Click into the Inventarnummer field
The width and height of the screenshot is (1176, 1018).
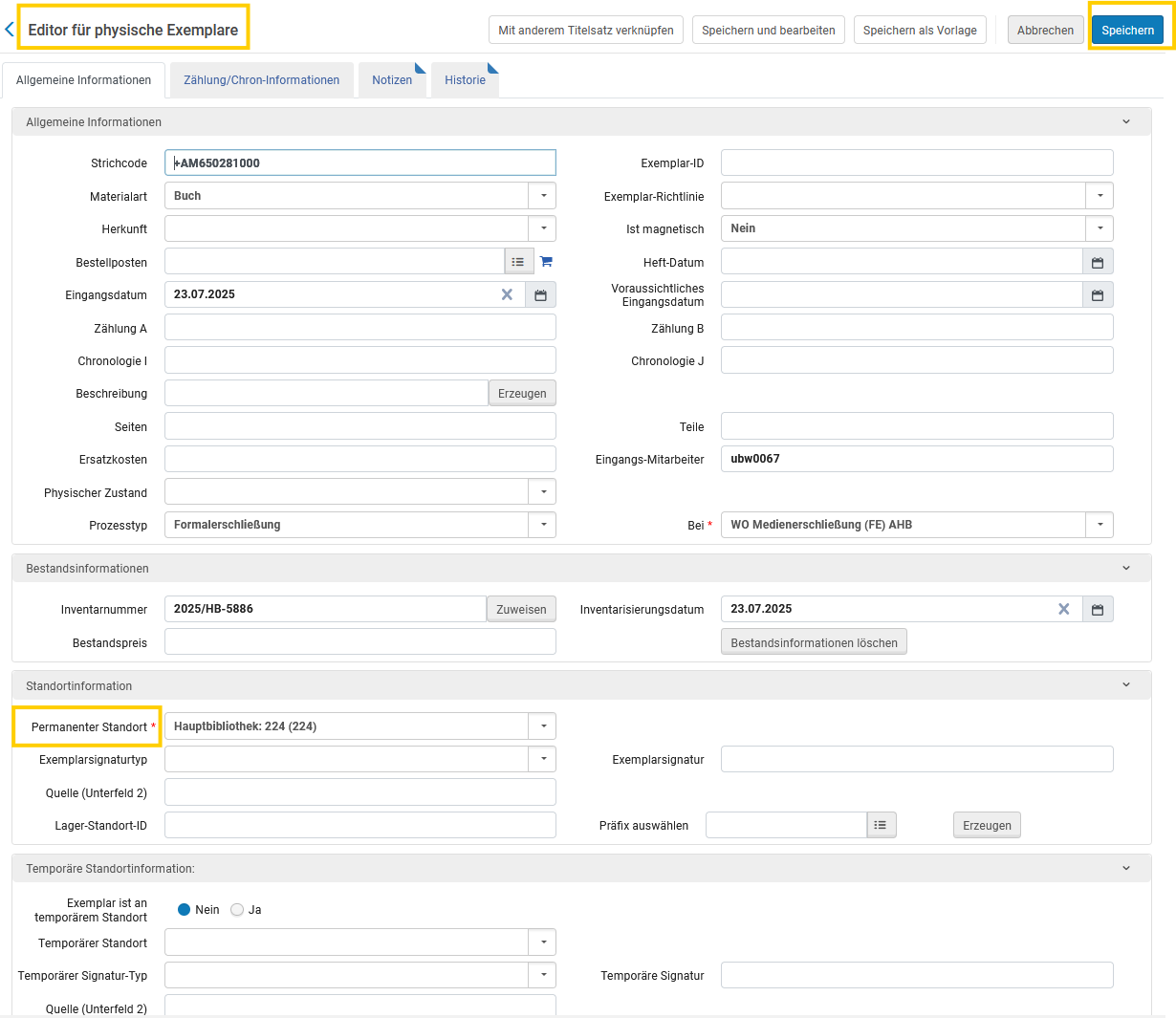325,609
